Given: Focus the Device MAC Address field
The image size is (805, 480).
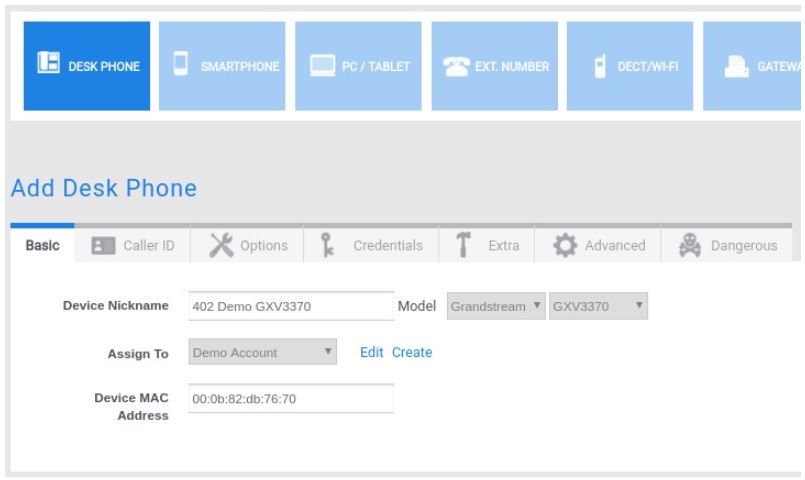Looking at the screenshot, I should click(290, 399).
